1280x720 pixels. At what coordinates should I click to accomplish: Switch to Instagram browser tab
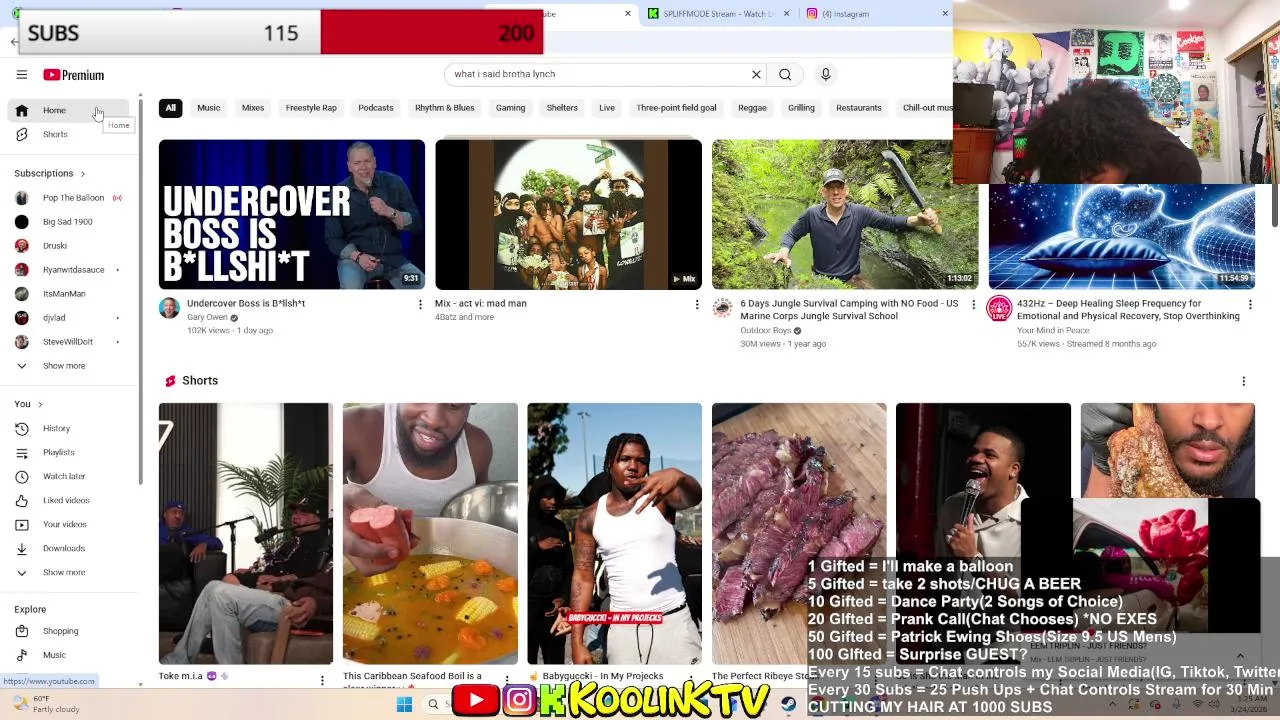click(x=875, y=14)
